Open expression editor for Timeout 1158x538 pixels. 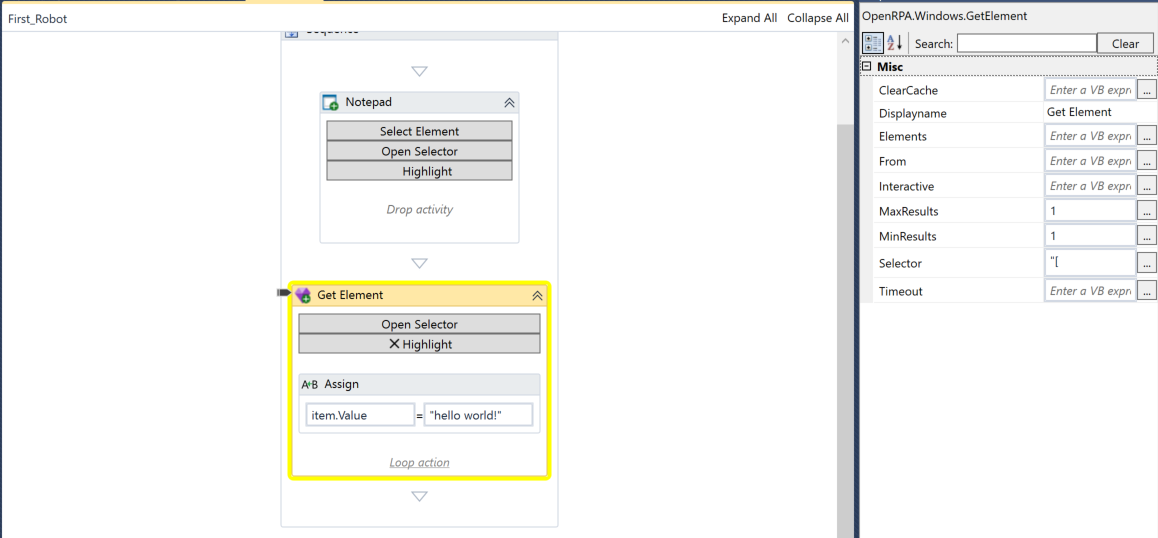(x=1146, y=290)
